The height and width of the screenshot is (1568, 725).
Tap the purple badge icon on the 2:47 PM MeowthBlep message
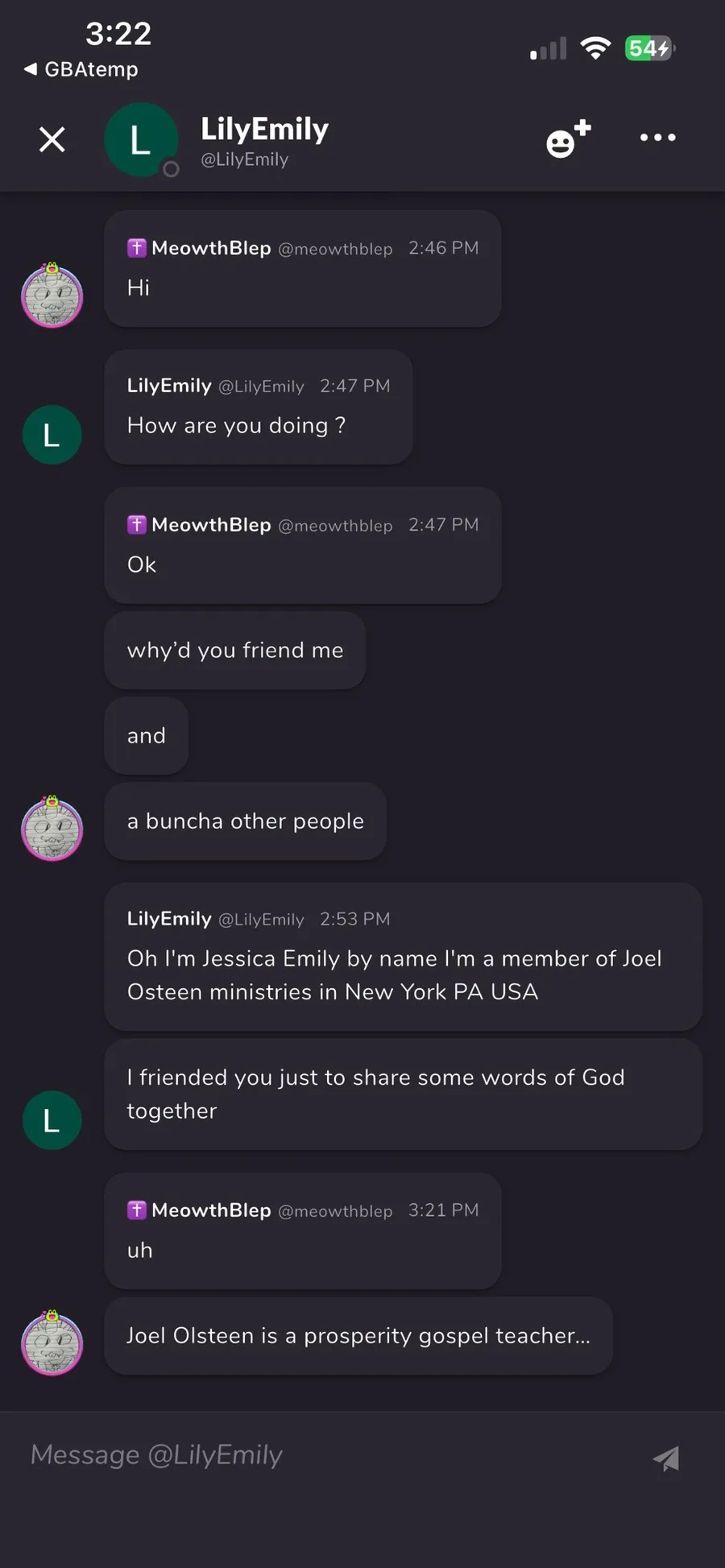pyautogui.click(x=137, y=524)
